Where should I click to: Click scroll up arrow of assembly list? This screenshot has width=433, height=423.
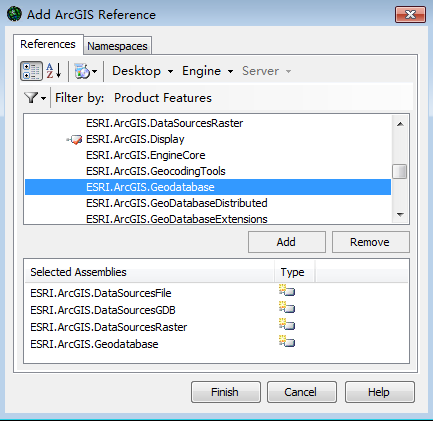coord(400,124)
